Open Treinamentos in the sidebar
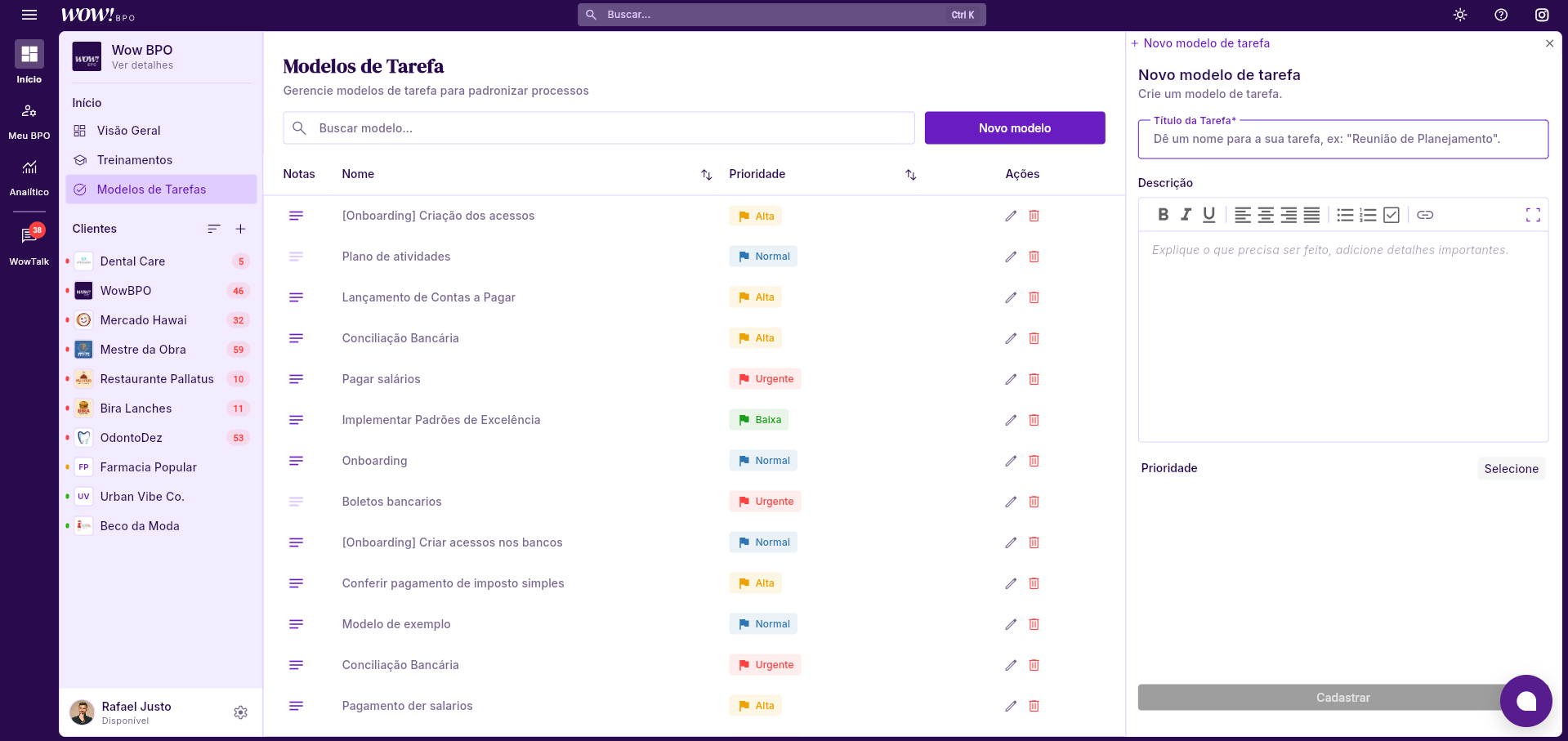This screenshot has height=741, width=1568. [135, 160]
